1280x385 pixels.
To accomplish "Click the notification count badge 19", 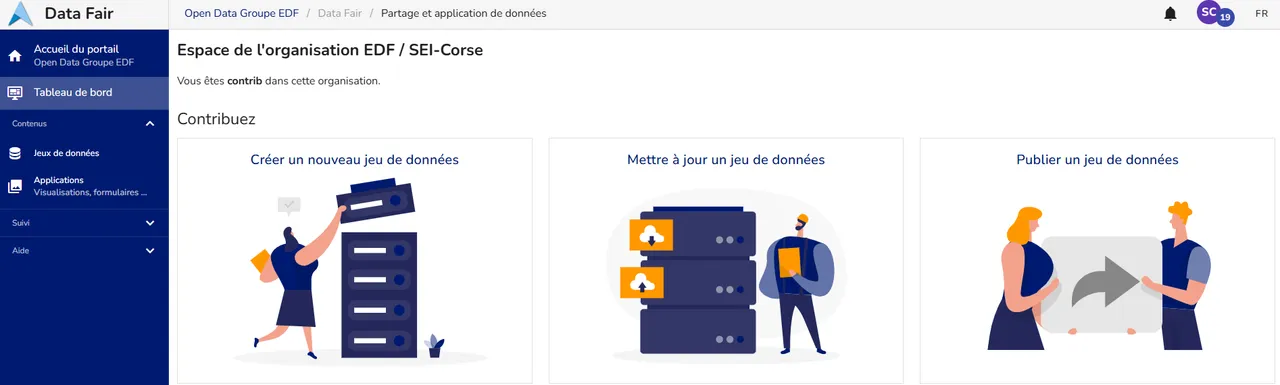I will (x=1226, y=17).
